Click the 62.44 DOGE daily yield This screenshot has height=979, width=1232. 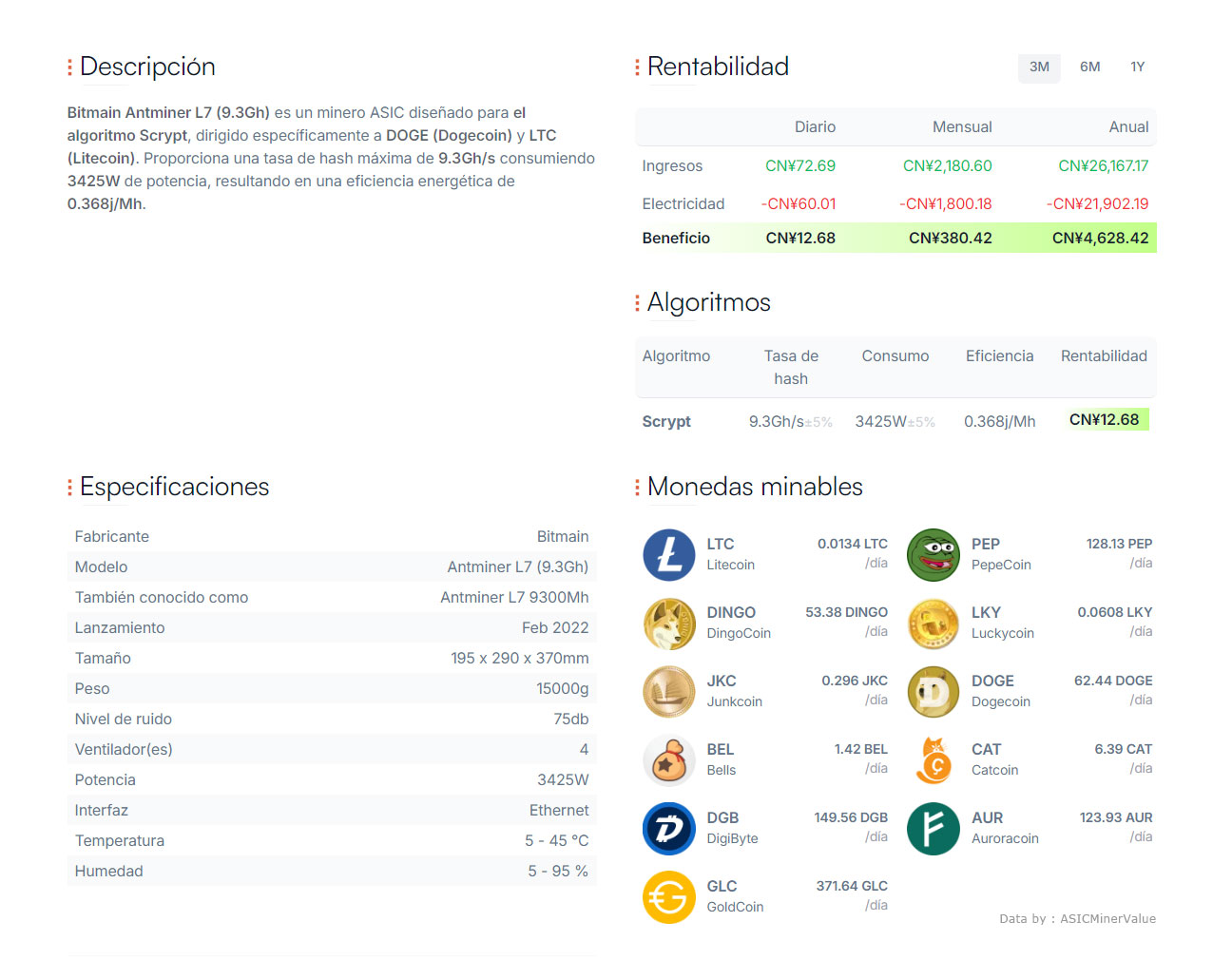click(x=1113, y=681)
